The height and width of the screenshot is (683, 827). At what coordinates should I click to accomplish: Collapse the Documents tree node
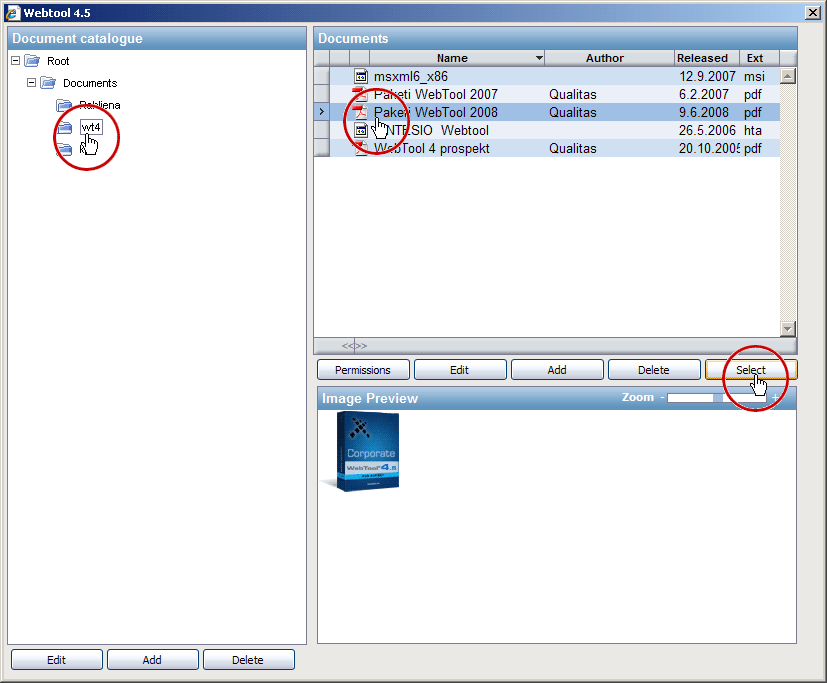[x=31, y=83]
